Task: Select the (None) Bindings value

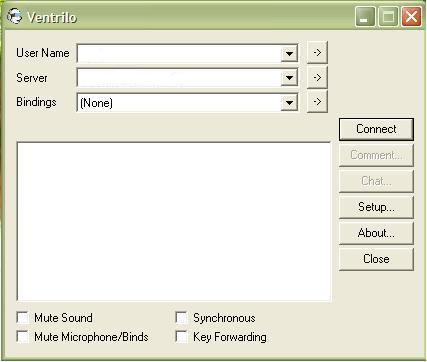Action: (x=96, y=103)
